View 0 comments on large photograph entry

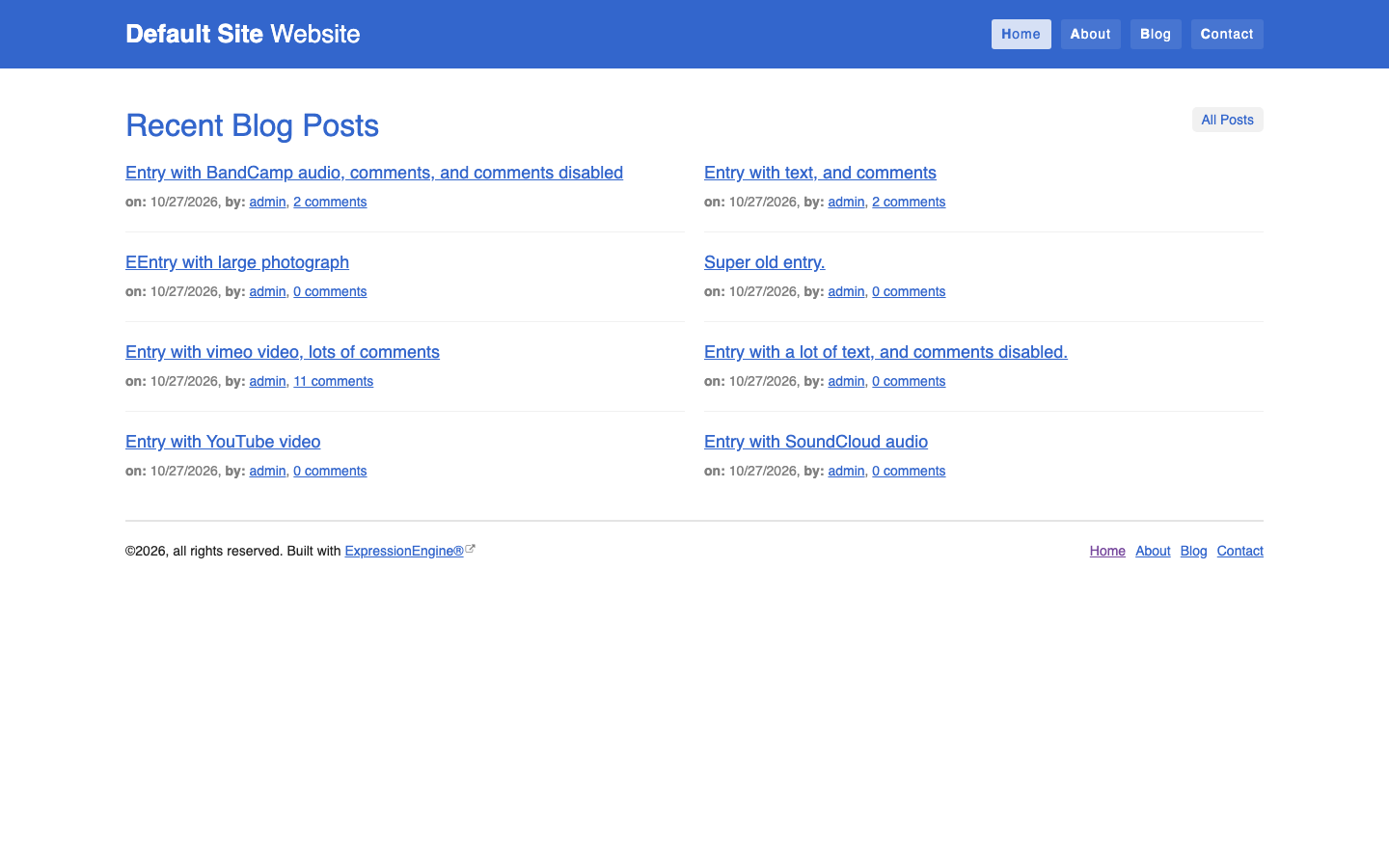pyautogui.click(x=330, y=291)
